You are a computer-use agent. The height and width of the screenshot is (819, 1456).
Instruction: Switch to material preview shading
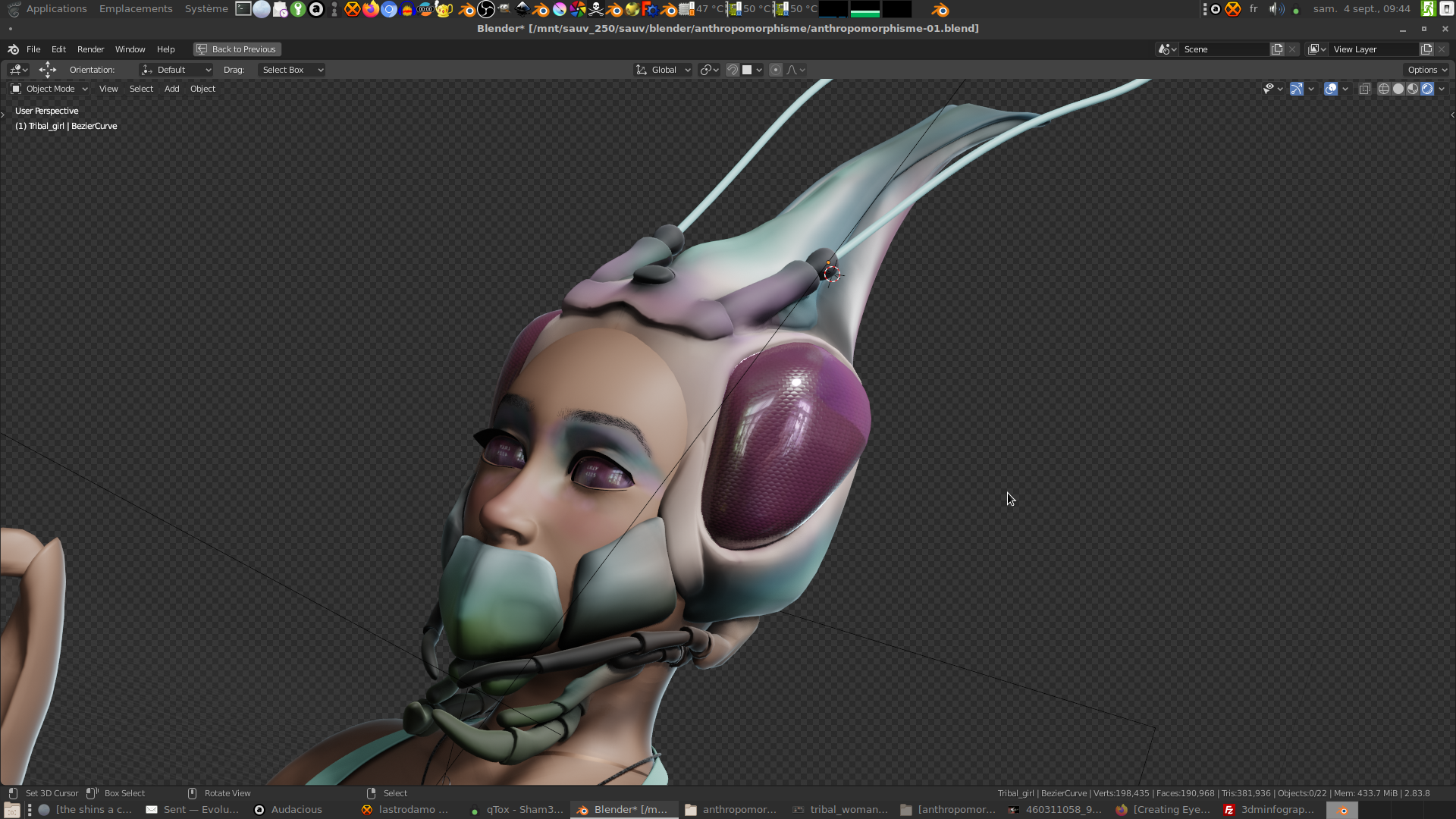click(x=1413, y=89)
